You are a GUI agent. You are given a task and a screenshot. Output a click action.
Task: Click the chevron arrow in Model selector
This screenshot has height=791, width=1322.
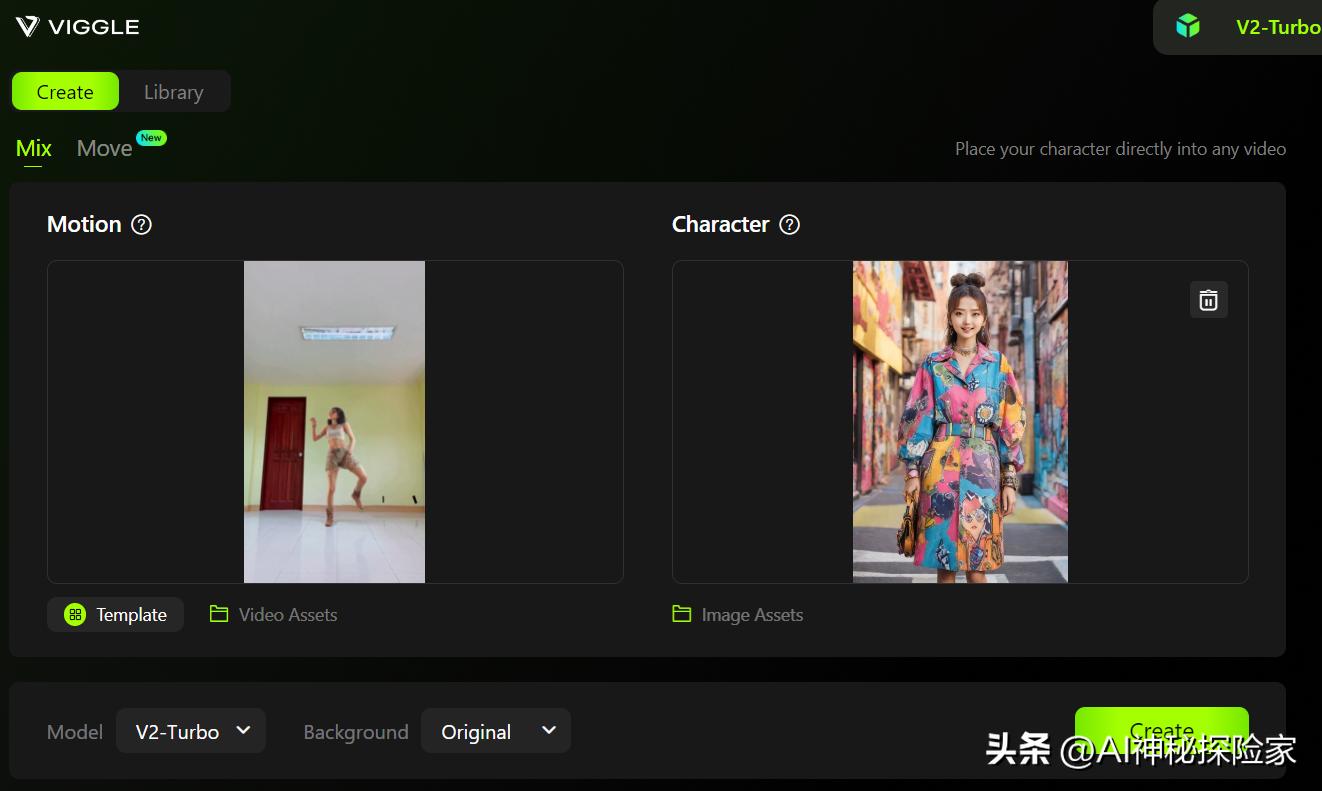[x=243, y=731]
